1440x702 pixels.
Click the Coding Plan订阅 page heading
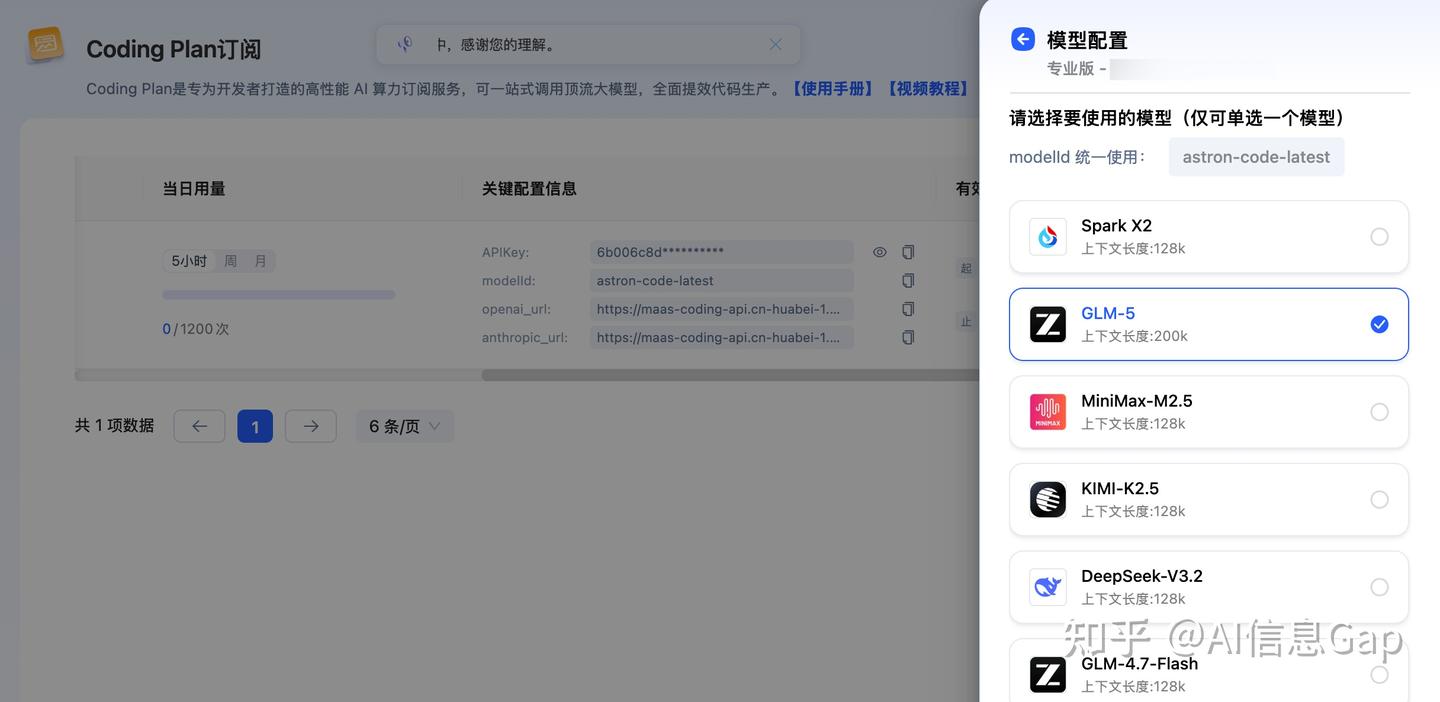pos(174,49)
